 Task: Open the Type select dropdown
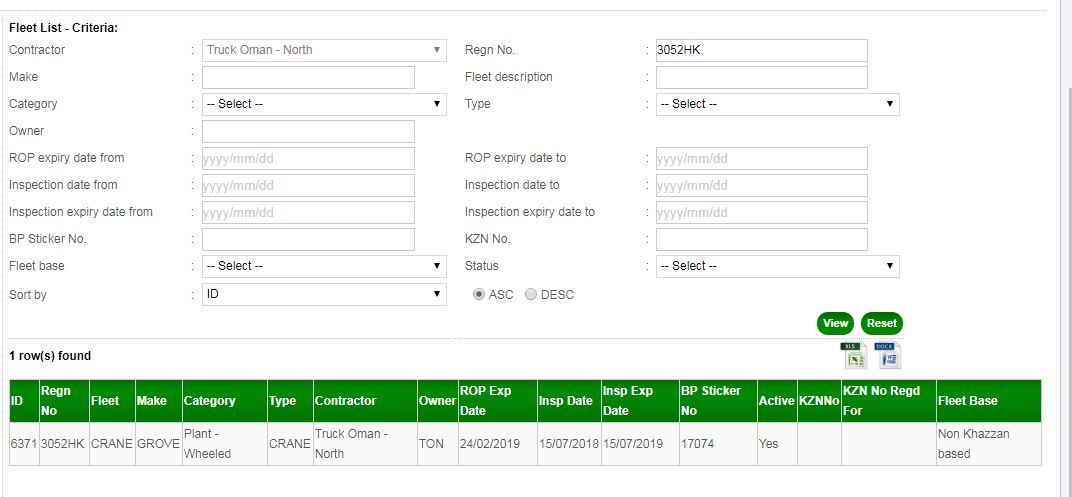pos(777,104)
